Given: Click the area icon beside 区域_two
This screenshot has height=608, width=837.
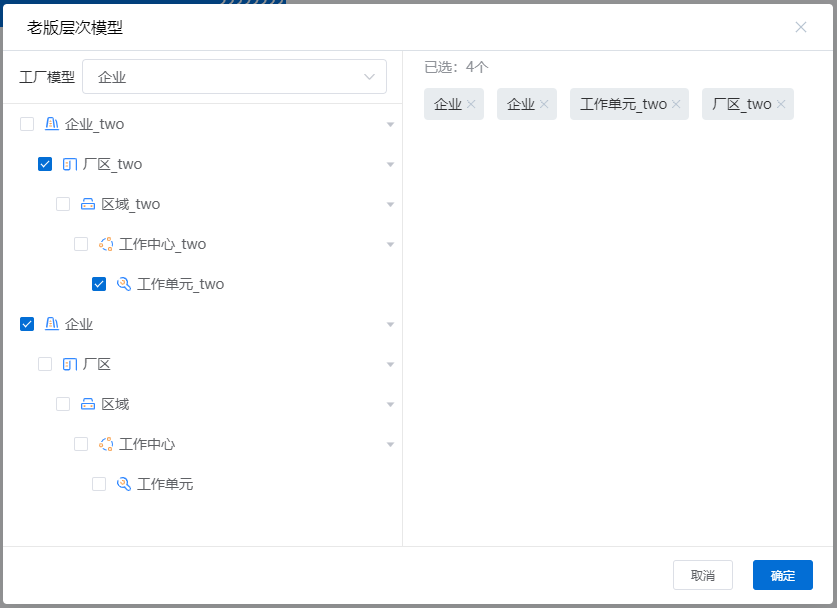Looking at the screenshot, I should coord(88,204).
